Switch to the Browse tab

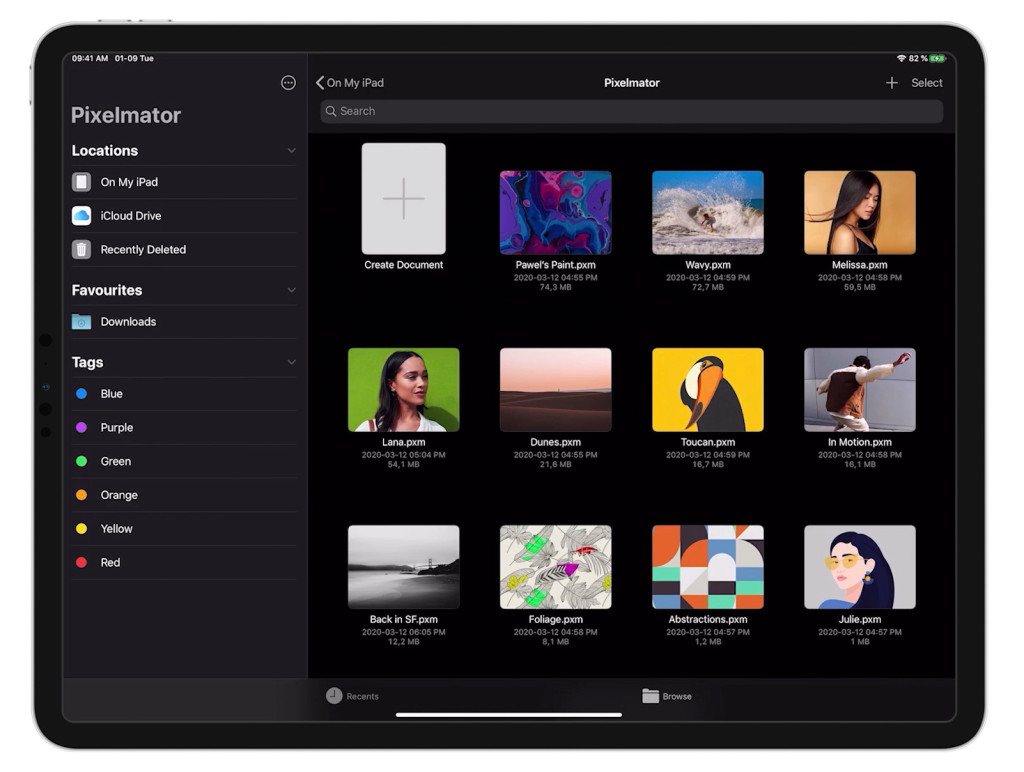click(666, 696)
